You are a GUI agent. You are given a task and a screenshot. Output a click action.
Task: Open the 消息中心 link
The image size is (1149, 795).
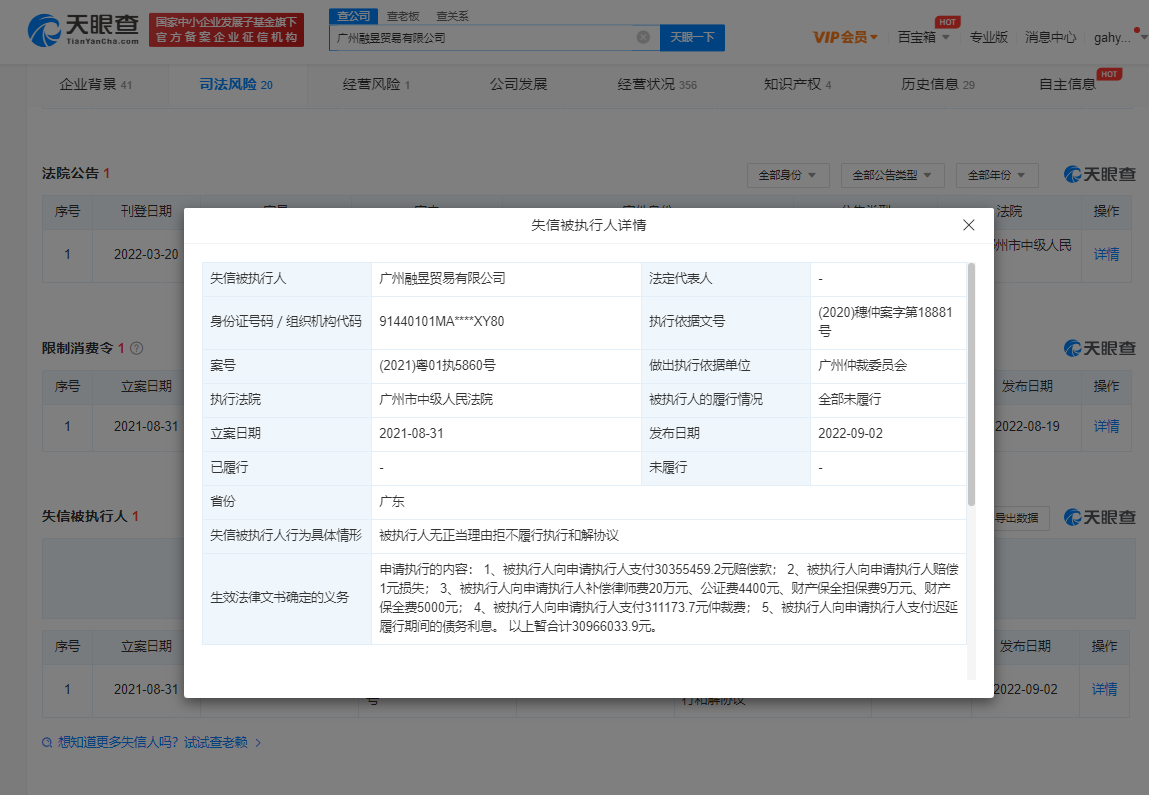1051,37
